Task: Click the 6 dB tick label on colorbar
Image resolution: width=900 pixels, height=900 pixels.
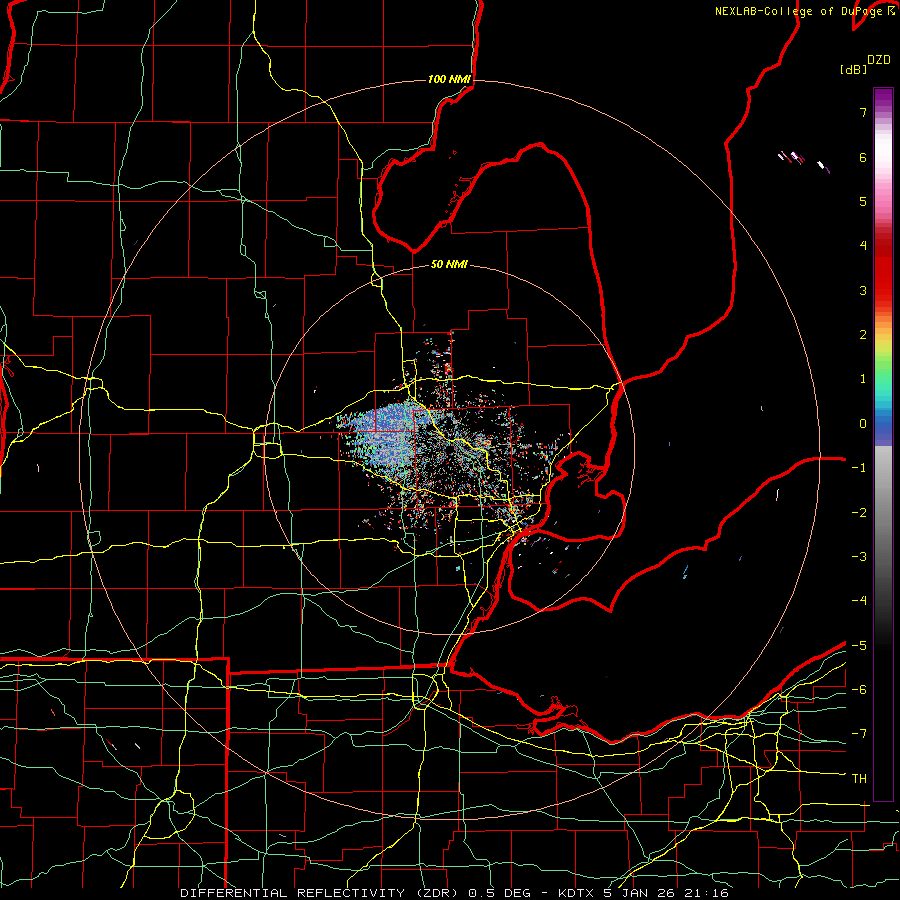Action: tap(863, 157)
